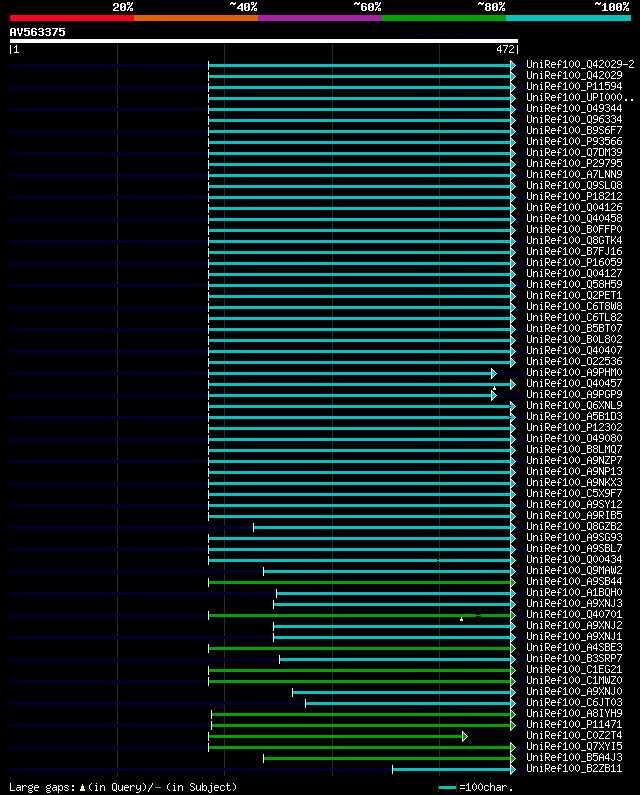This screenshot has height=795, width=640.
Task: Click UniRef100_B5BT07 label
Action: pyautogui.click(x=574, y=329)
